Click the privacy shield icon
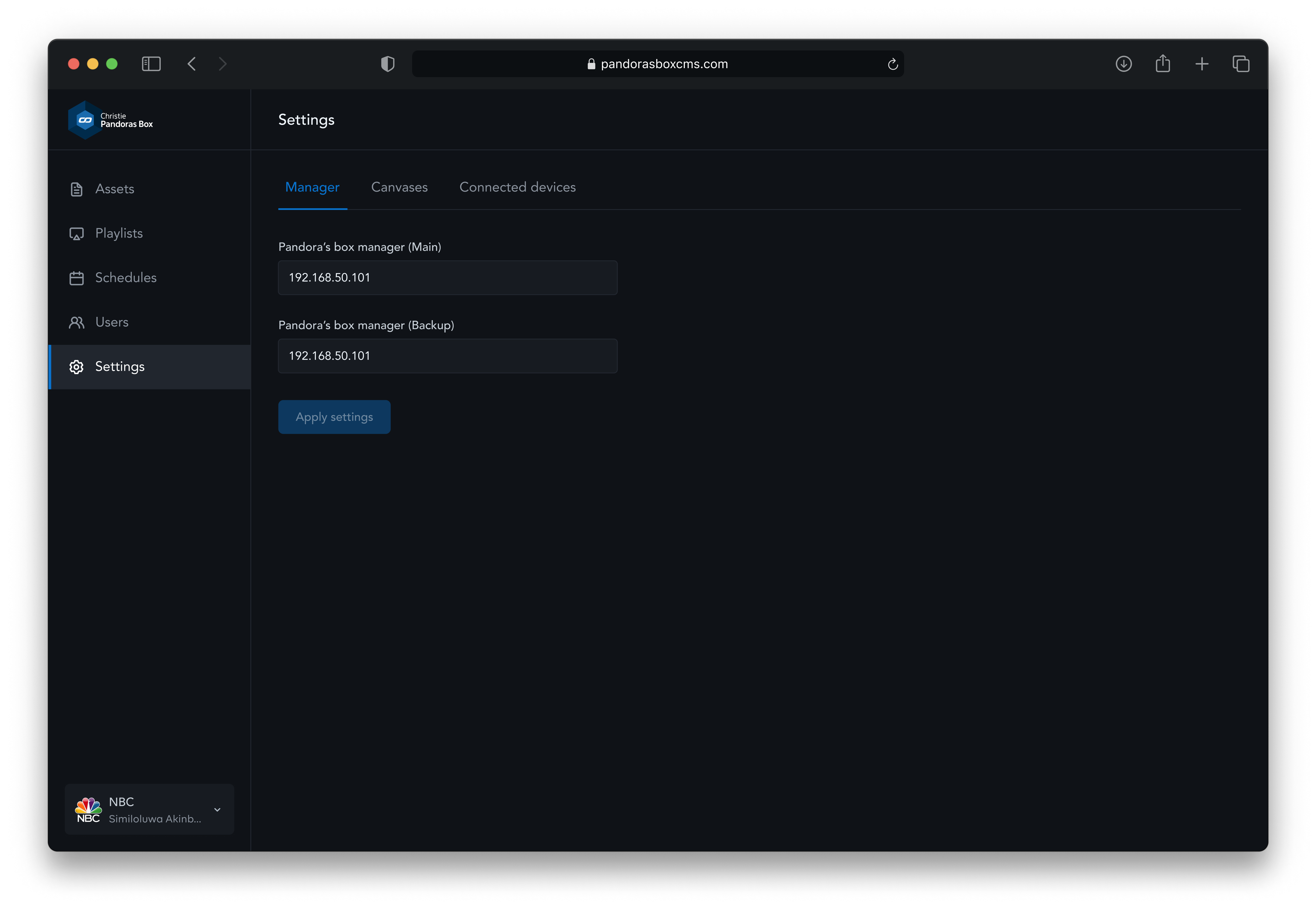This screenshot has width=1316, height=908. pyautogui.click(x=388, y=64)
